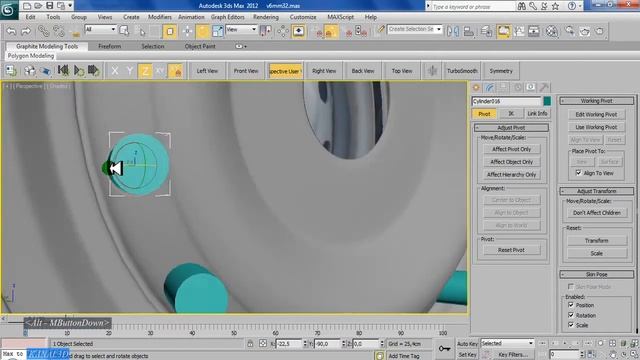The height and width of the screenshot is (360, 640).
Task: Open the Create command panel tab
Action: point(476,87)
